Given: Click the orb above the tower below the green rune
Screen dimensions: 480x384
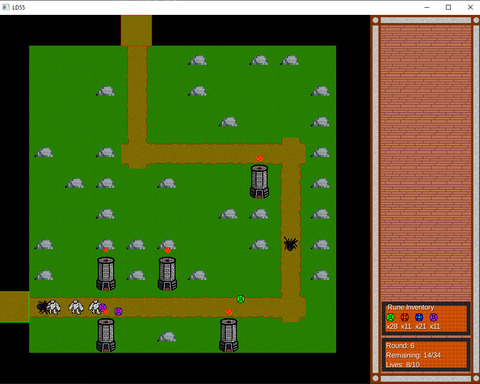Looking at the screenshot, I should click(x=229, y=312).
